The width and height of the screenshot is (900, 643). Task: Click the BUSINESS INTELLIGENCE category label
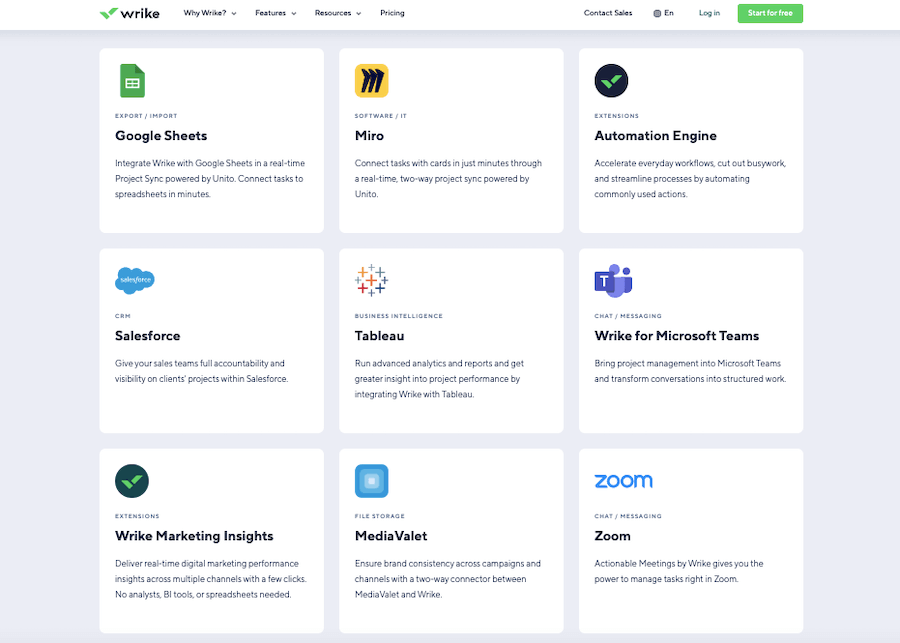coord(399,316)
